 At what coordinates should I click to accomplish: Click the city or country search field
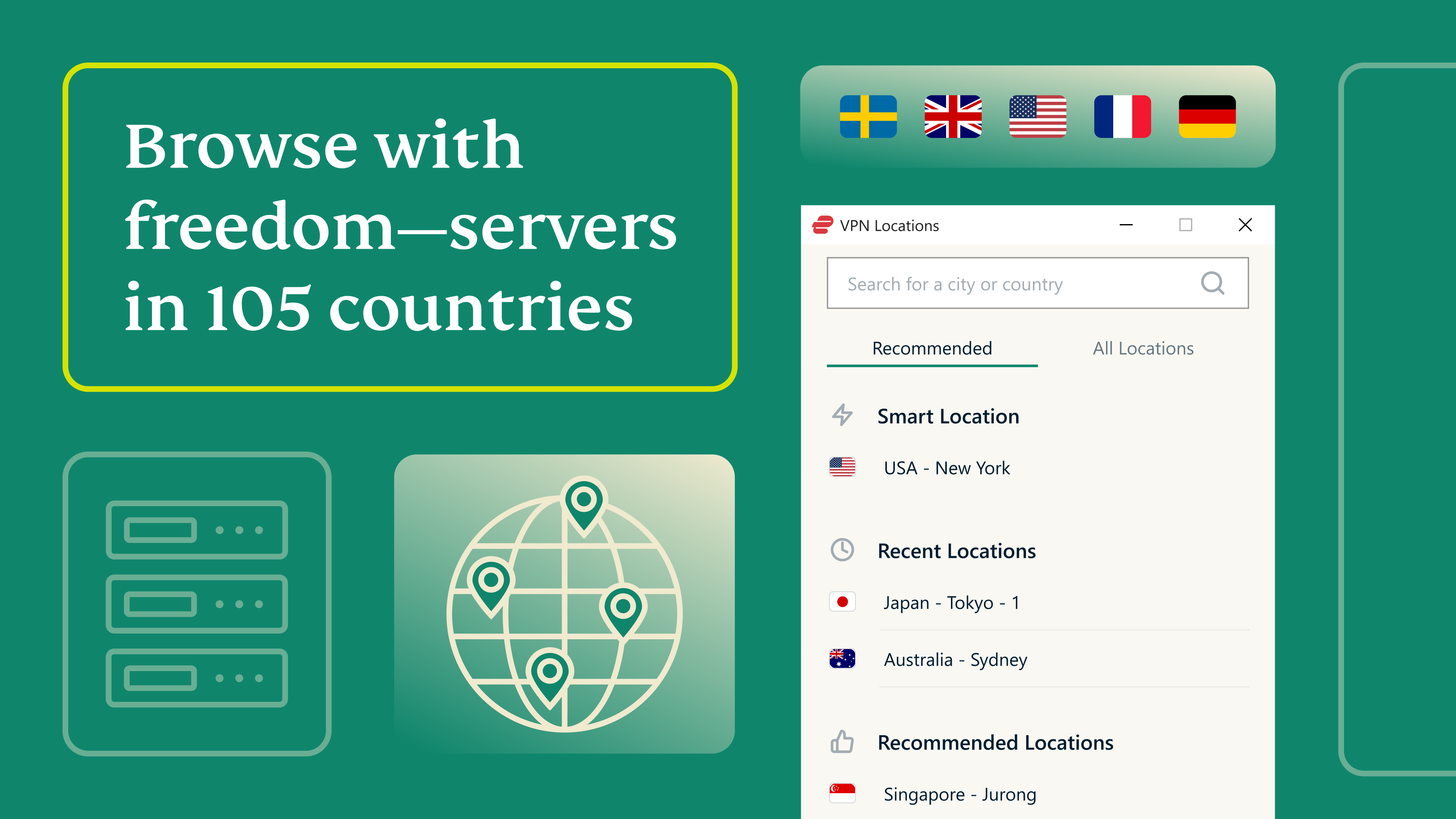pos(1017,283)
